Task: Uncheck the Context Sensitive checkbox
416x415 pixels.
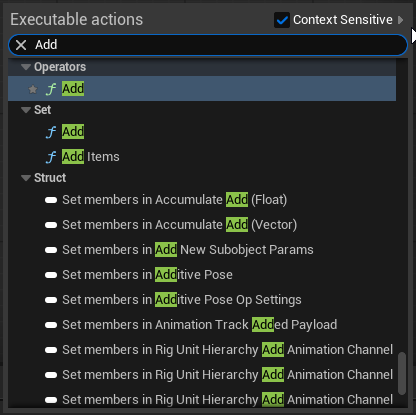Action: point(282,20)
